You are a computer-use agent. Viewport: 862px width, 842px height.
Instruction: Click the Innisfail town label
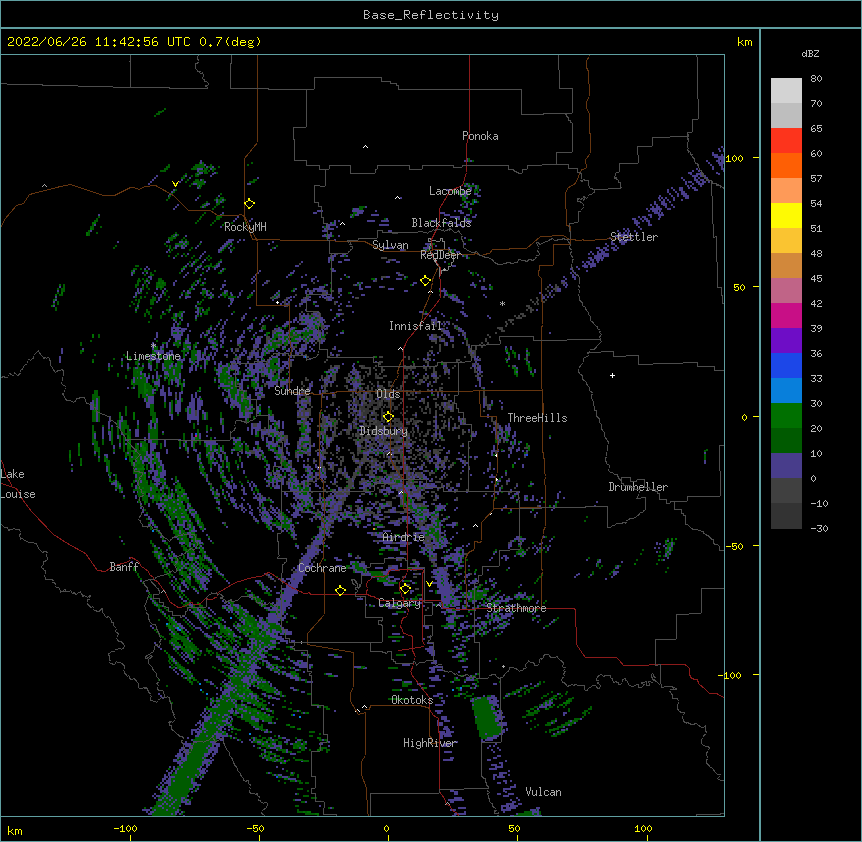point(416,326)
